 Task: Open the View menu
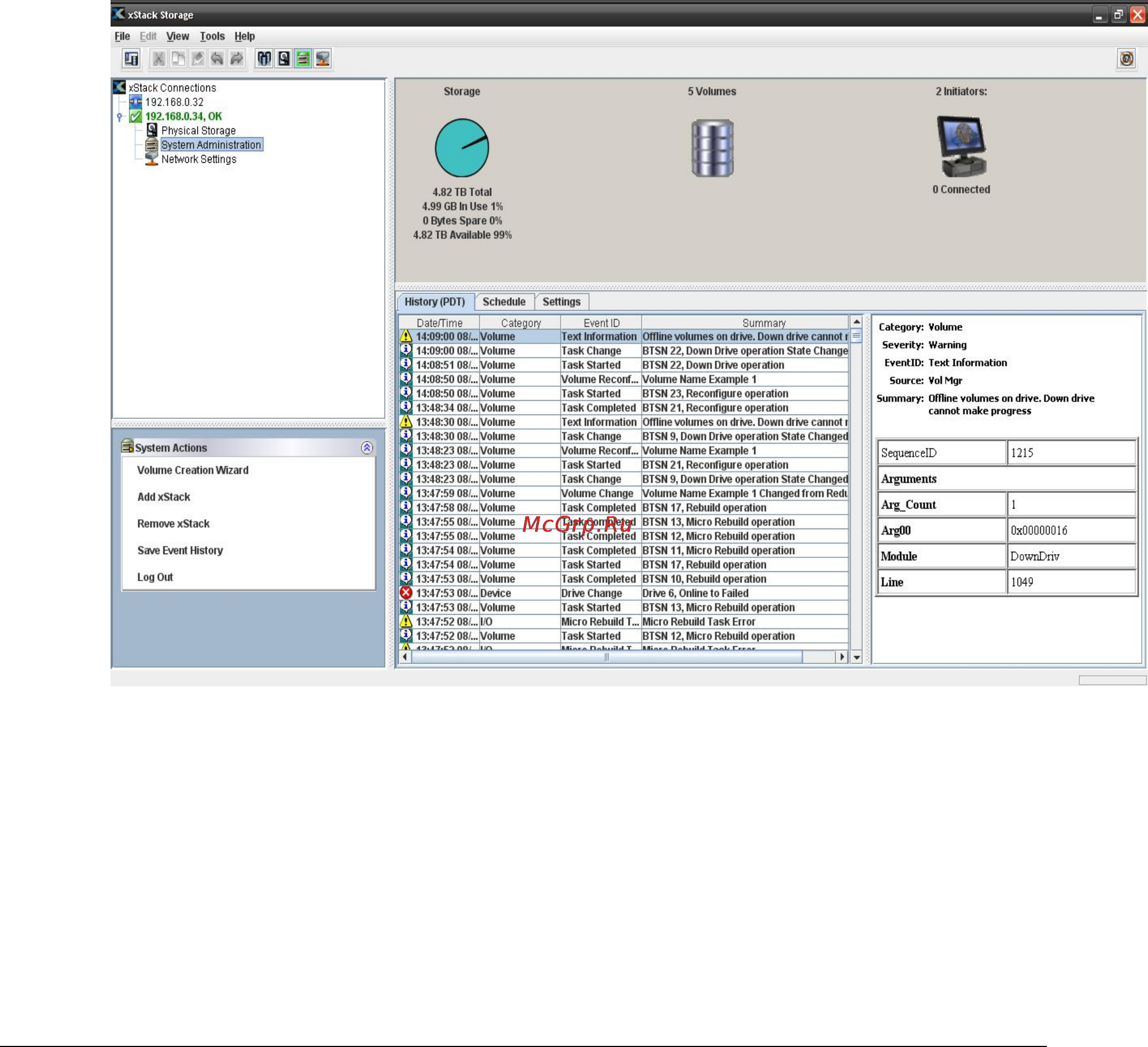[x=178, y=36]
